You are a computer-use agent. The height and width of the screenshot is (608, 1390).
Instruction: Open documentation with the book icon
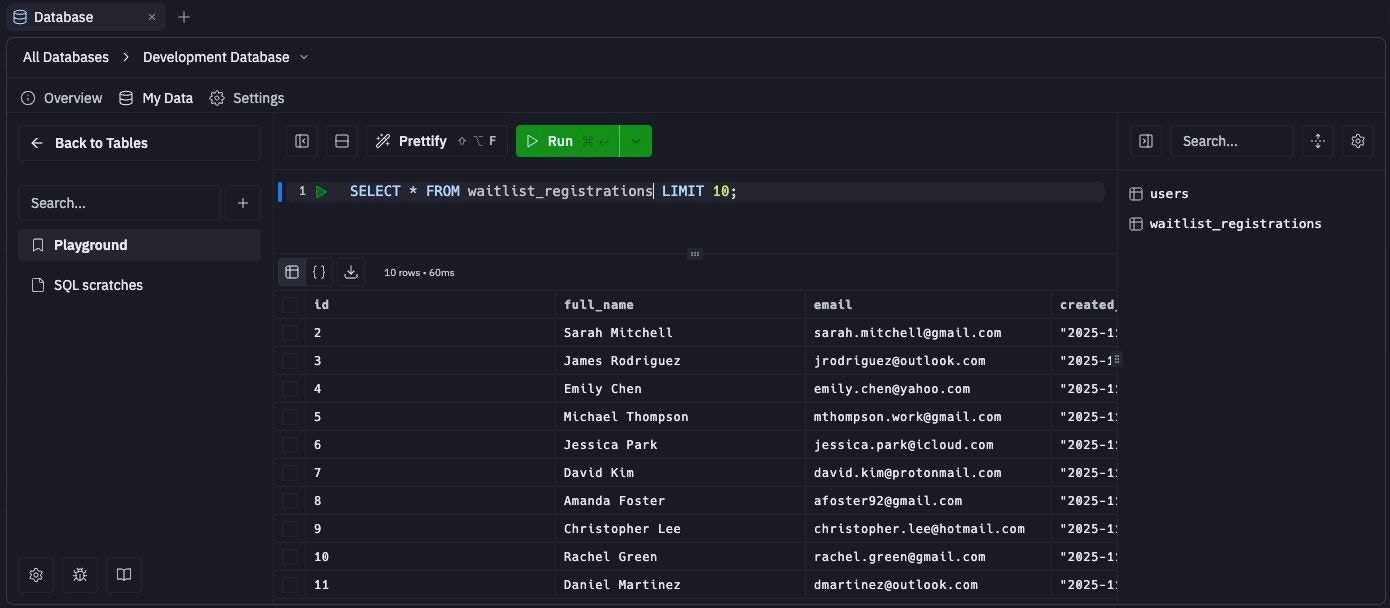point(123,575)
